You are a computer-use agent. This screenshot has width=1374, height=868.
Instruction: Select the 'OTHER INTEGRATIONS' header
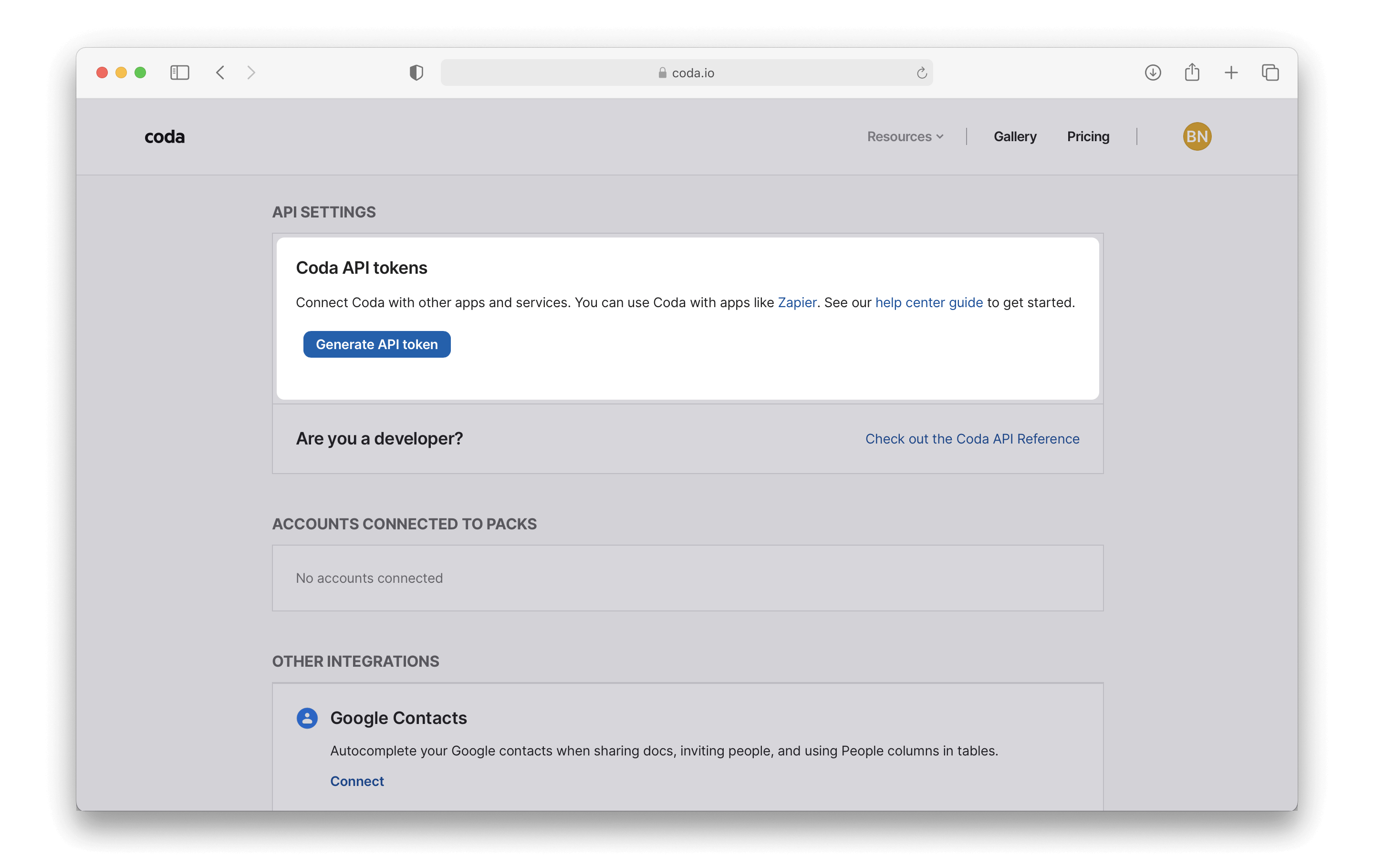coord(355,661)
